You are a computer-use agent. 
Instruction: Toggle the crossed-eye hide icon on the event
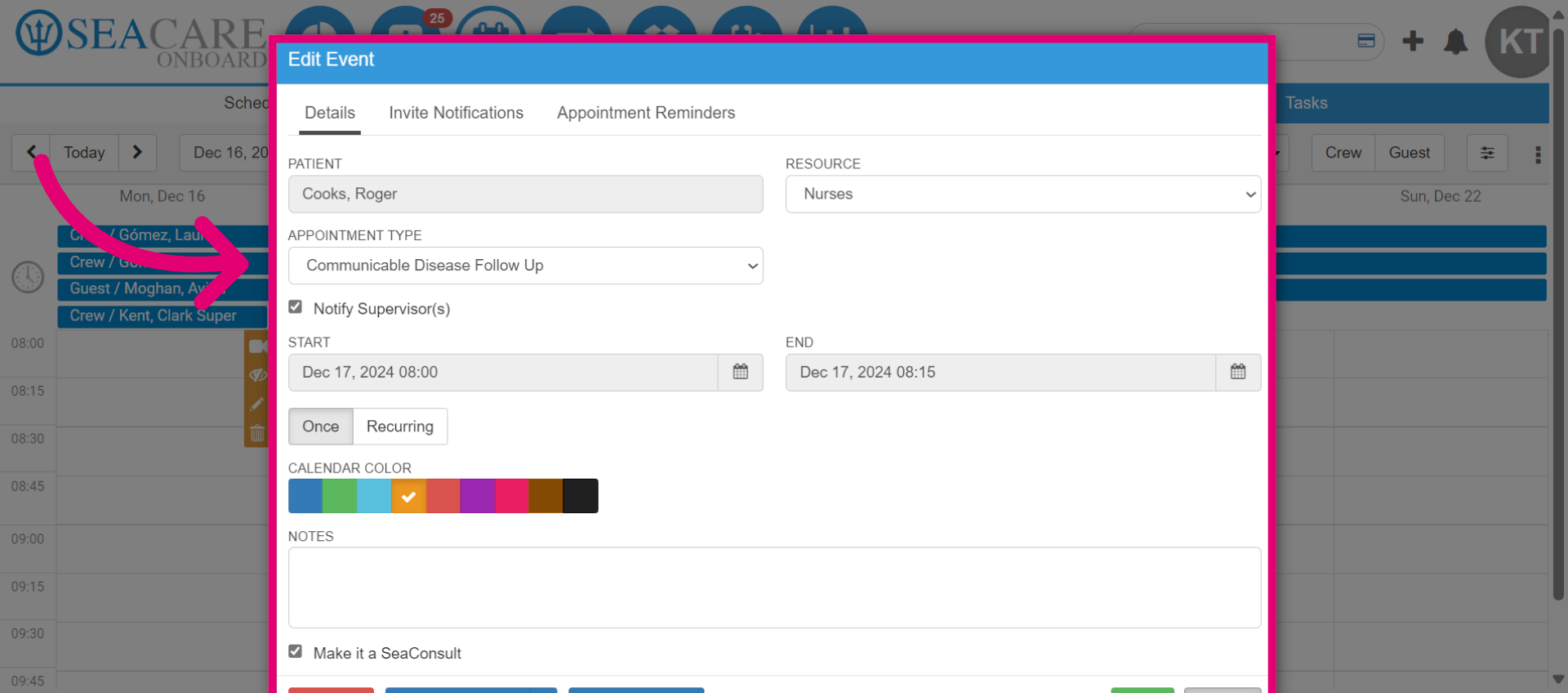pyautogui.click(x=257, y=375)
